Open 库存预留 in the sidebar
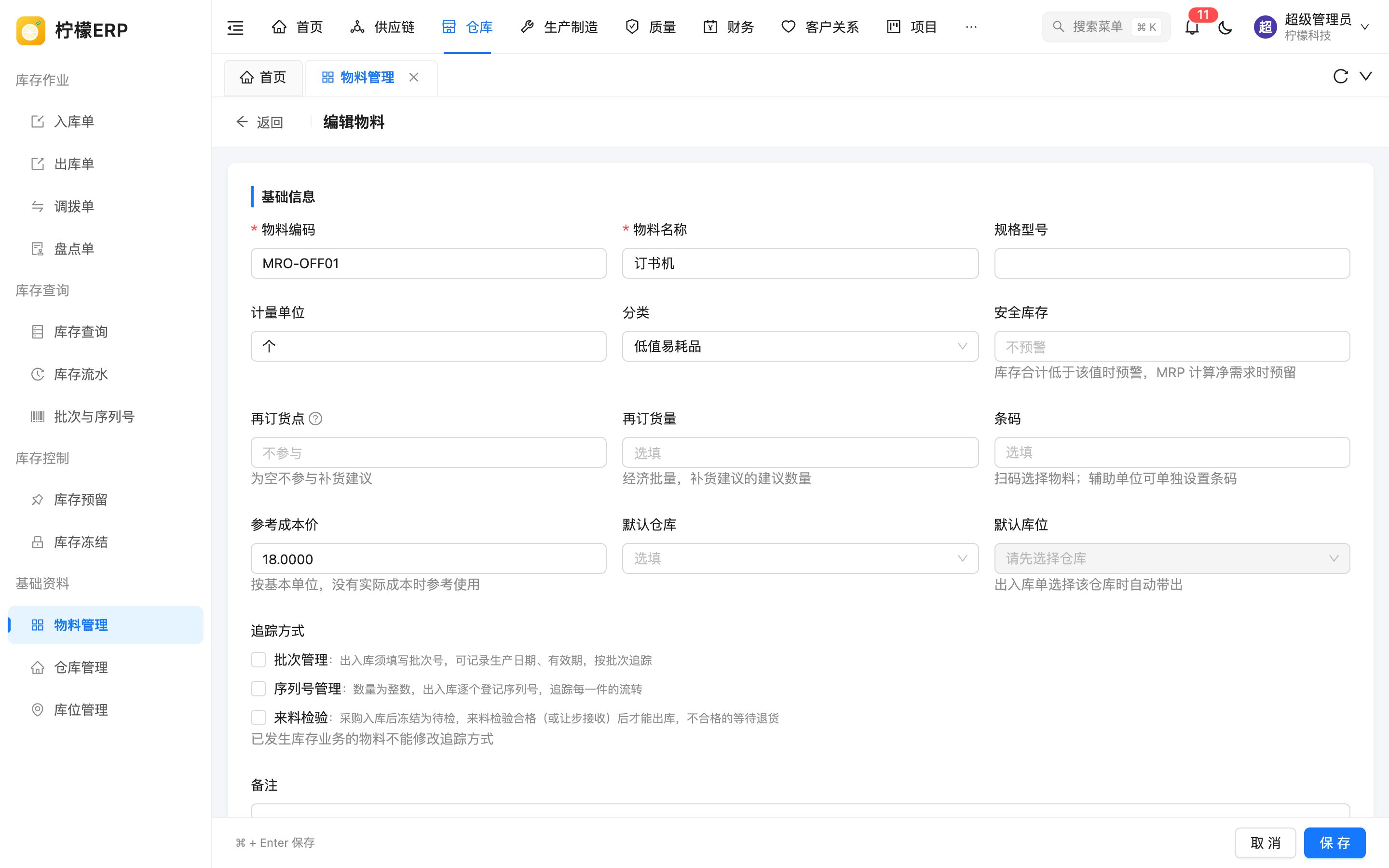This screenshot has height=868, width=1389. [x=106, y=500]
